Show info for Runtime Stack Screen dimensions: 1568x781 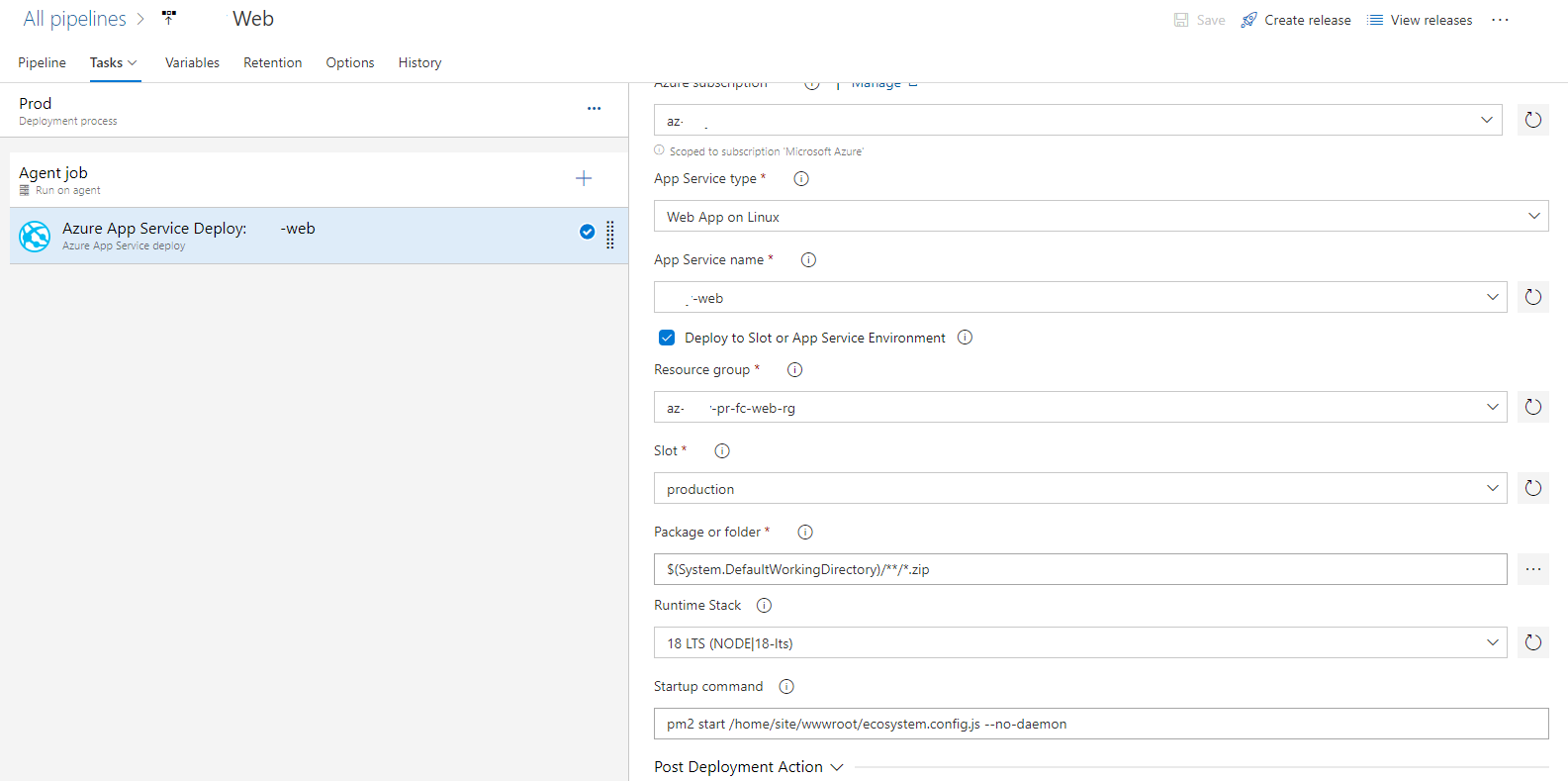(764, 606)
